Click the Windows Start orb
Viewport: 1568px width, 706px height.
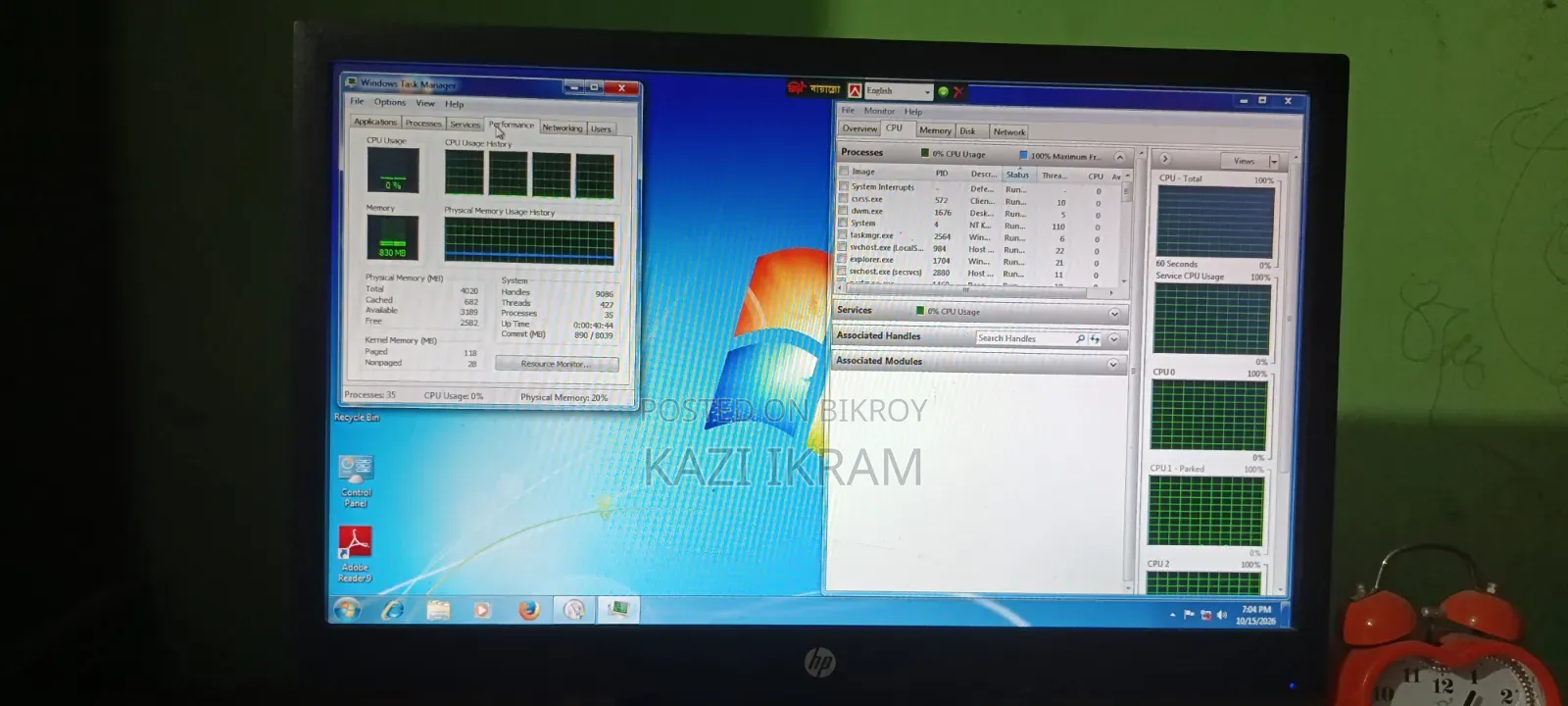tap(346, 610)
